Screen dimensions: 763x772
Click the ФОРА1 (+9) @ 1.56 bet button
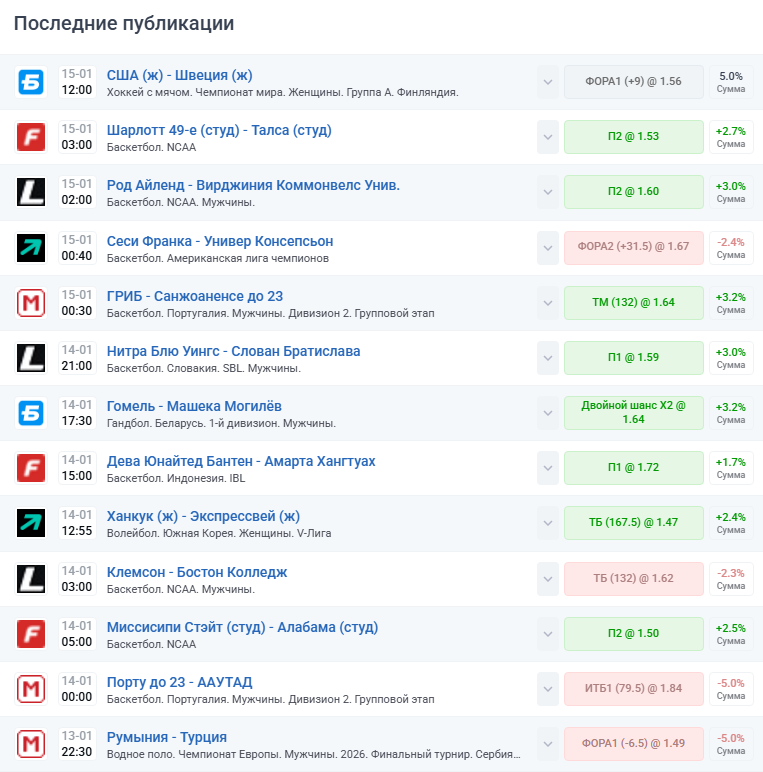coord(633,81)
